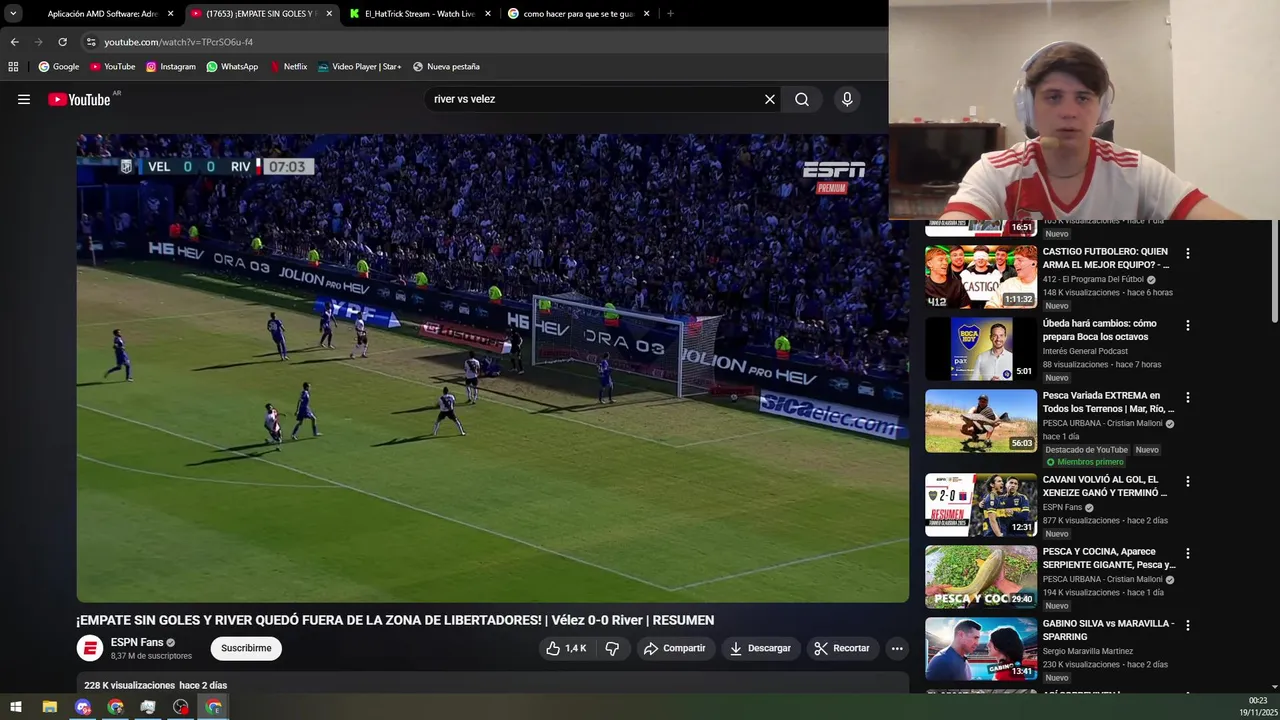Open the WhatsApp bookmark
Image resolution: width=1280 pixels, height=720 pixels.
232,67
